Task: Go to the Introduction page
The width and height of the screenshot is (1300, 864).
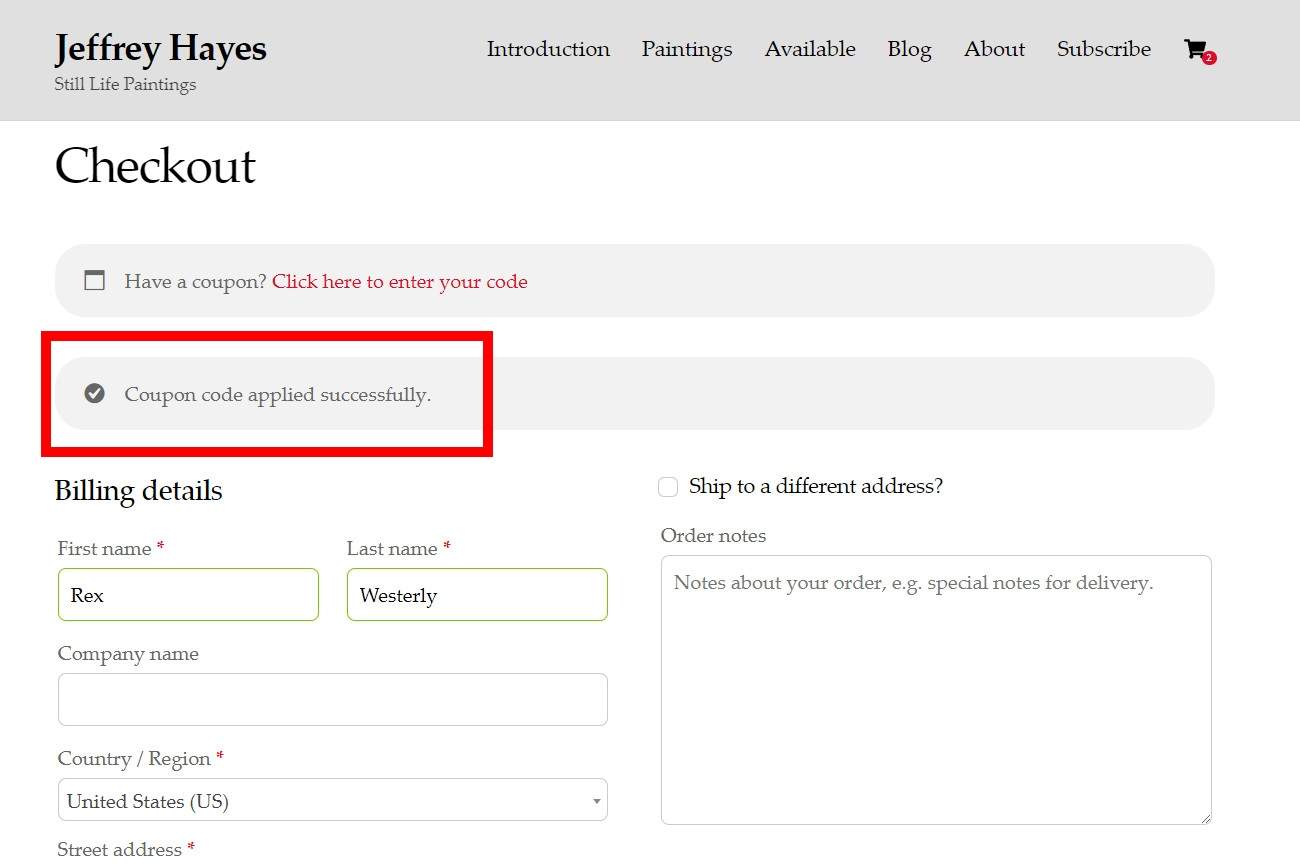Action: click(x=548, y=49)
